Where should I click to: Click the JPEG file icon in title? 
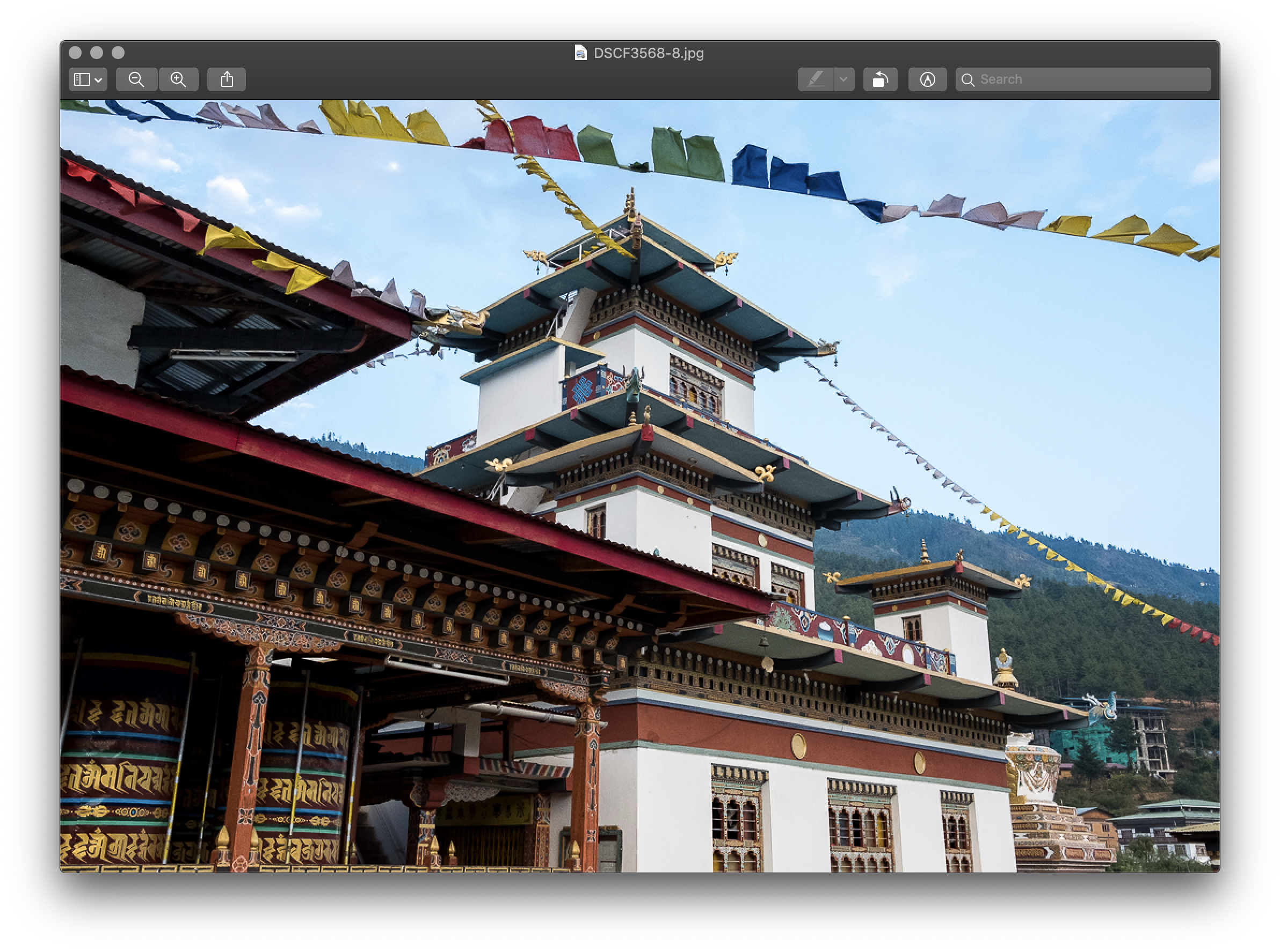click(x=580, y=53)
